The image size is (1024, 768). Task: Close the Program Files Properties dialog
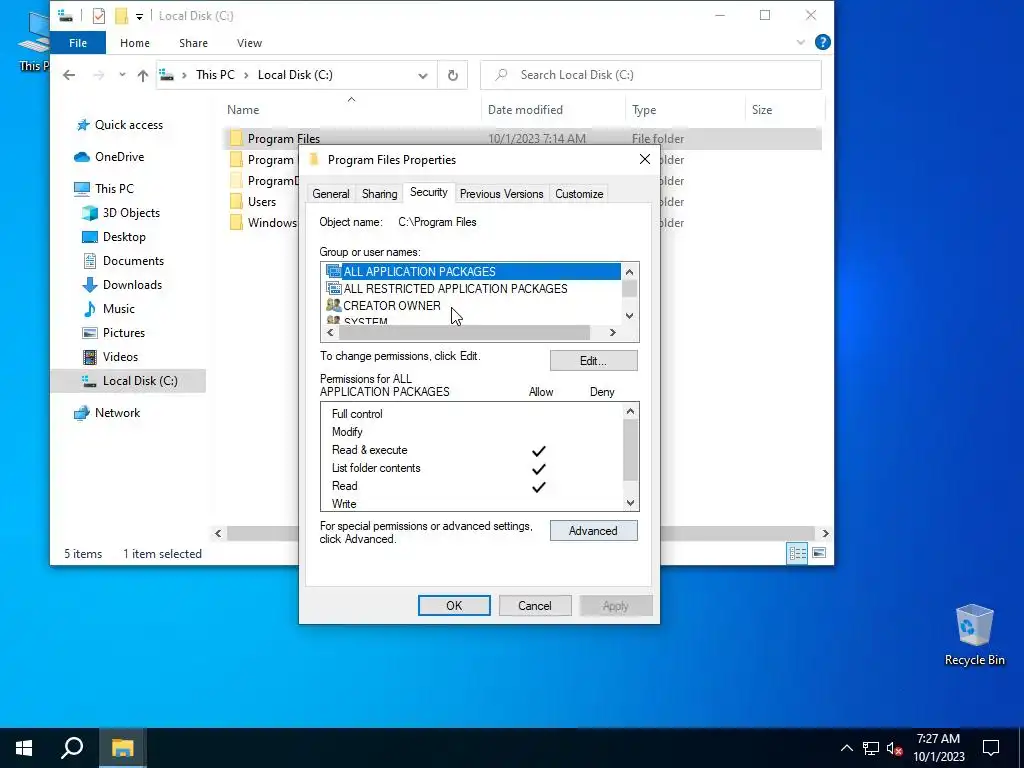[x=645, y=159]
